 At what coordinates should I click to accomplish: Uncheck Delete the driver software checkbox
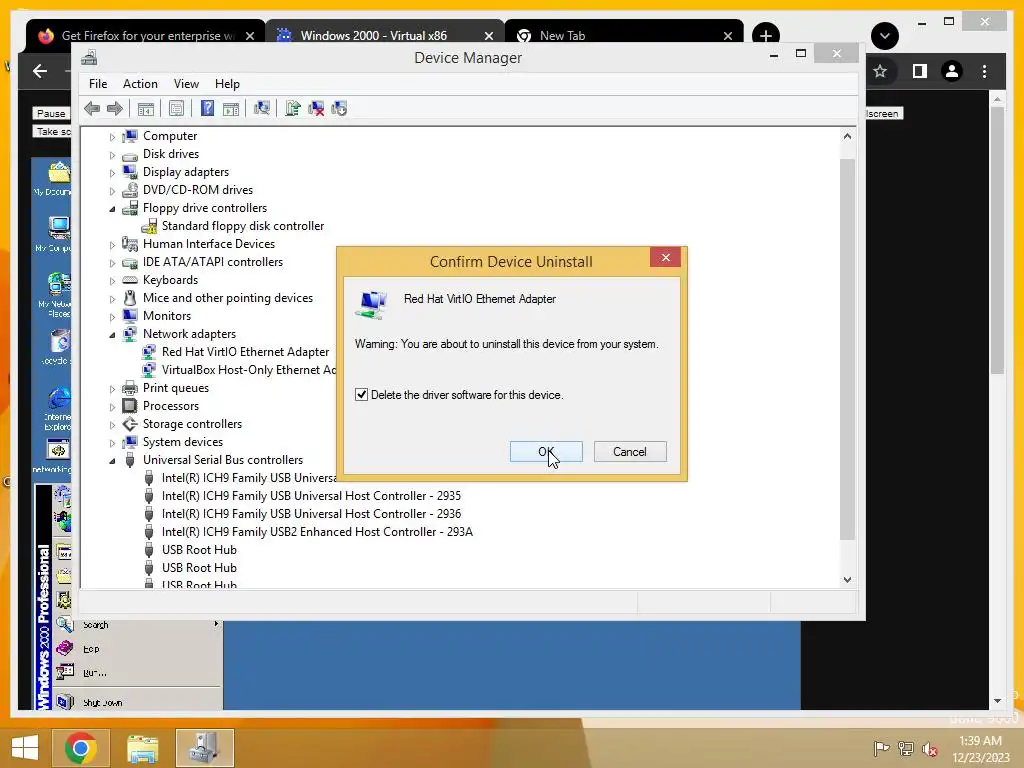[361, 394]
